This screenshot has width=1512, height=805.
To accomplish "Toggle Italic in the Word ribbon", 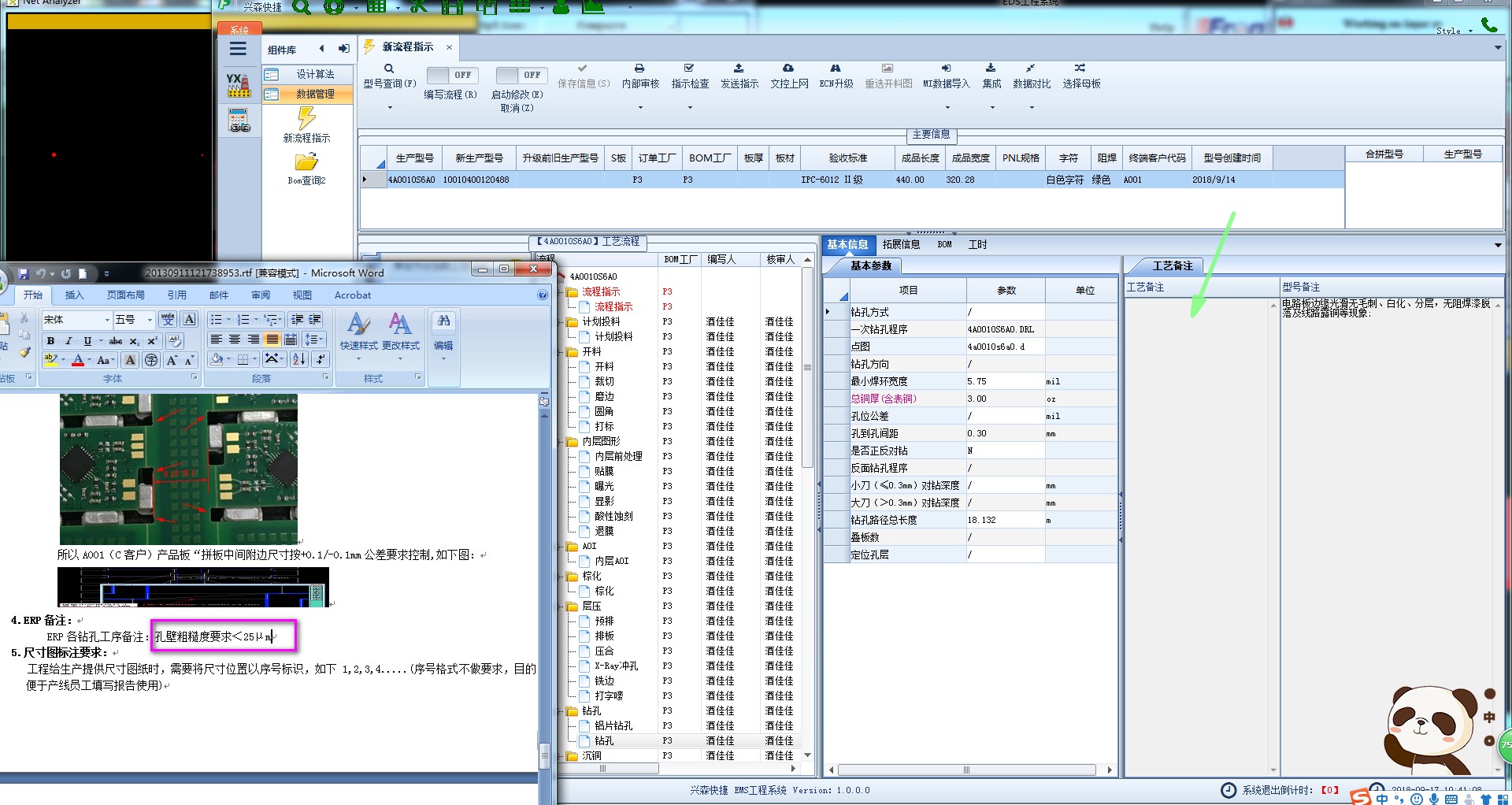I will 69,341.
